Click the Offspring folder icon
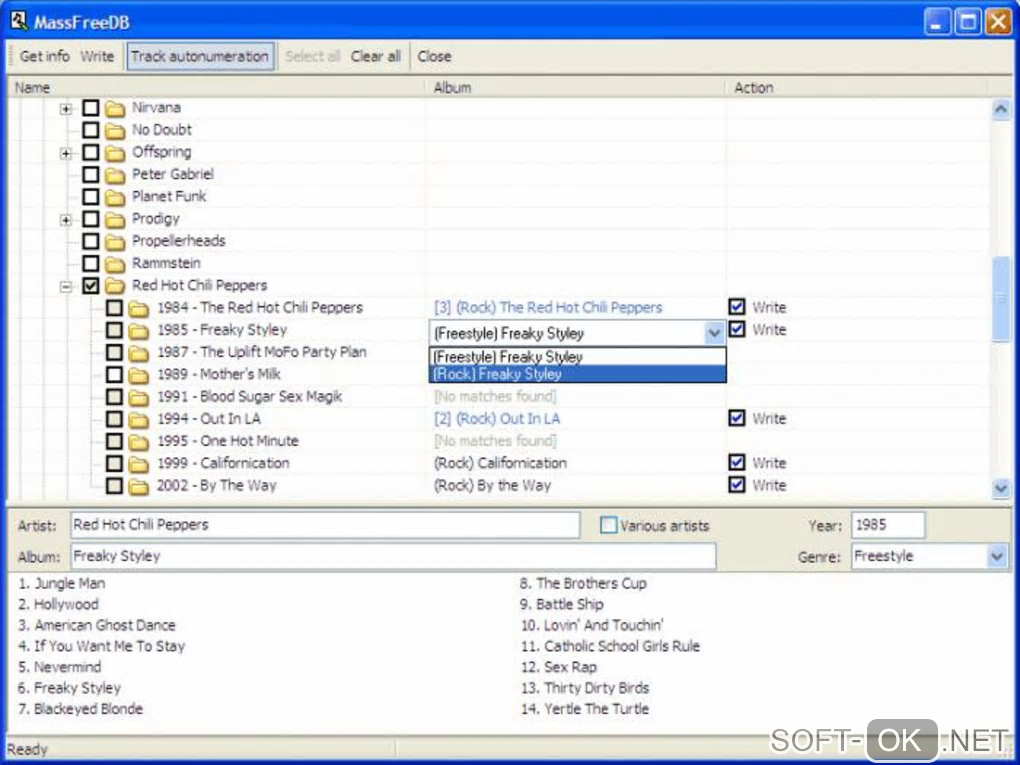Image resolution: width=1020 pixels, height=765 pixels. (115, 152)
